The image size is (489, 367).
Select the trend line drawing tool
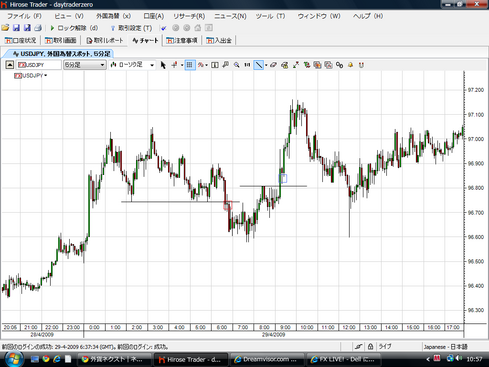[259, 65]
